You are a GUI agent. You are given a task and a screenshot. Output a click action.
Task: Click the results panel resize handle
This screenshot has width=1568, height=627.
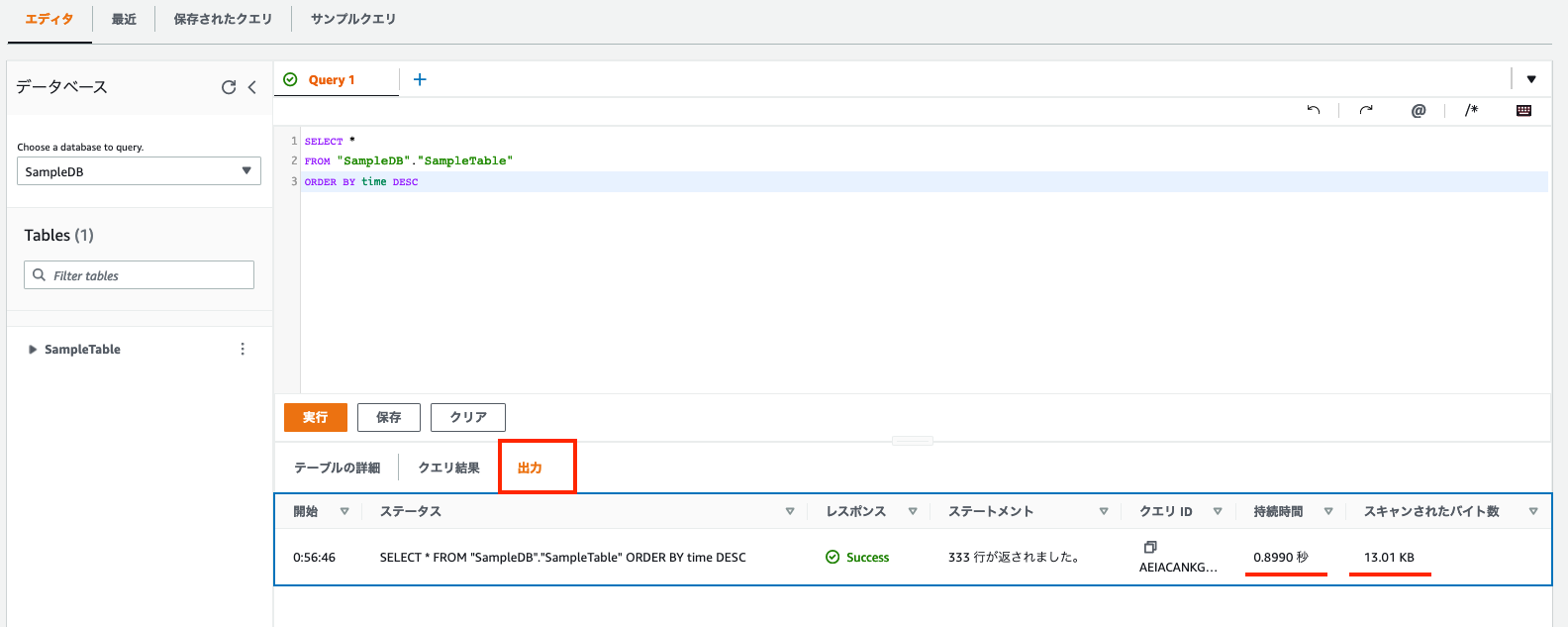pyautogui.click(x=913, y=441)
